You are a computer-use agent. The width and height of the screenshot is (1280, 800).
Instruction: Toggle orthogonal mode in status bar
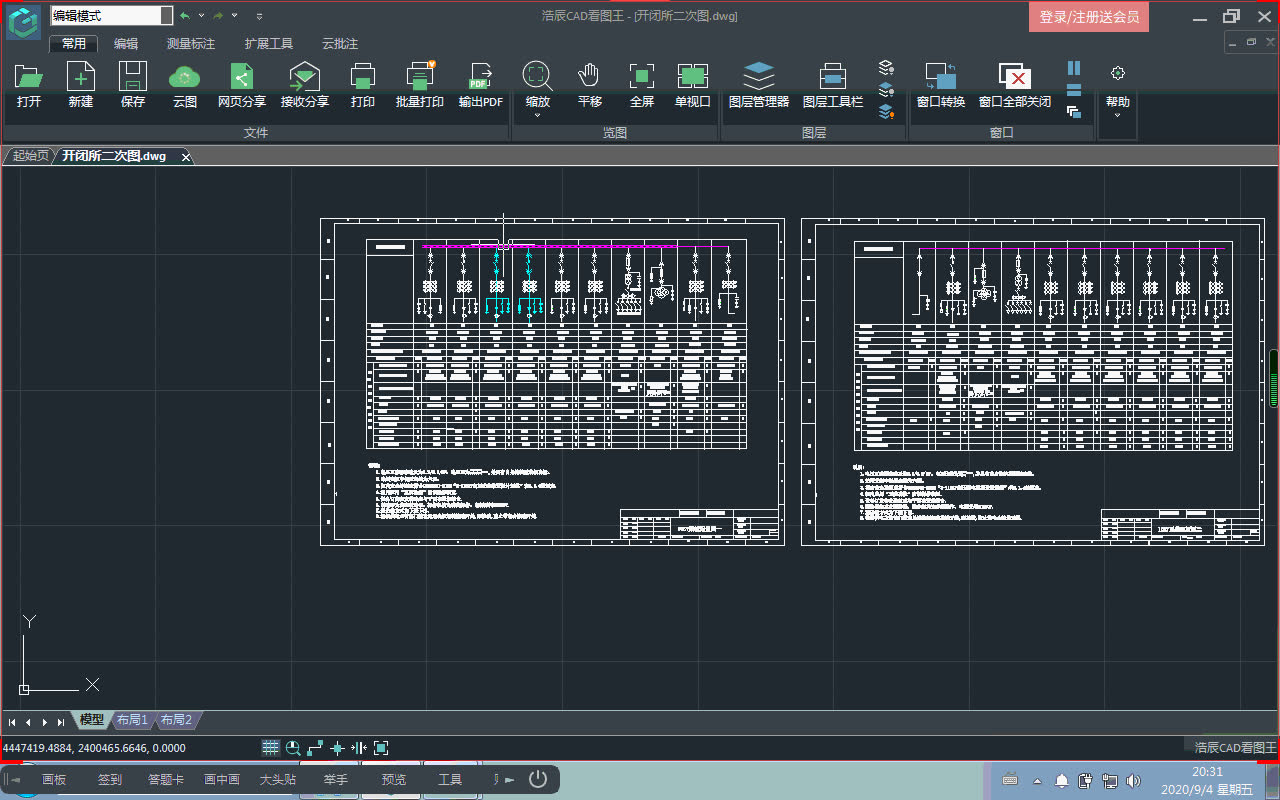[x=315, y=748]
